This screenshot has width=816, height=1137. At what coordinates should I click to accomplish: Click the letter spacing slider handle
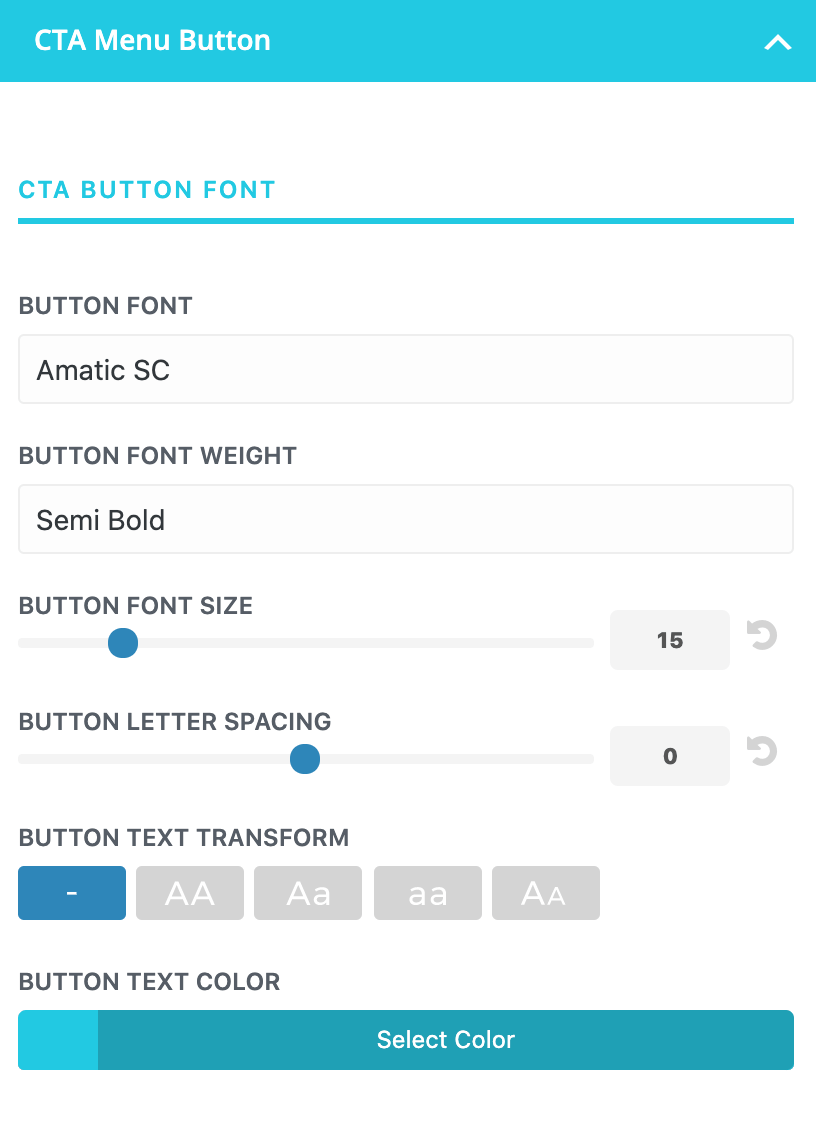(x=305, y=759)
